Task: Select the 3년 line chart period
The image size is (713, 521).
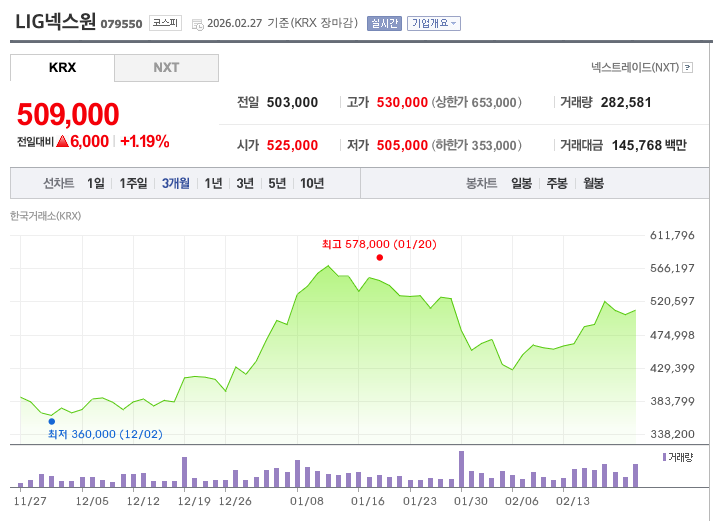Action: coord(245,183)
